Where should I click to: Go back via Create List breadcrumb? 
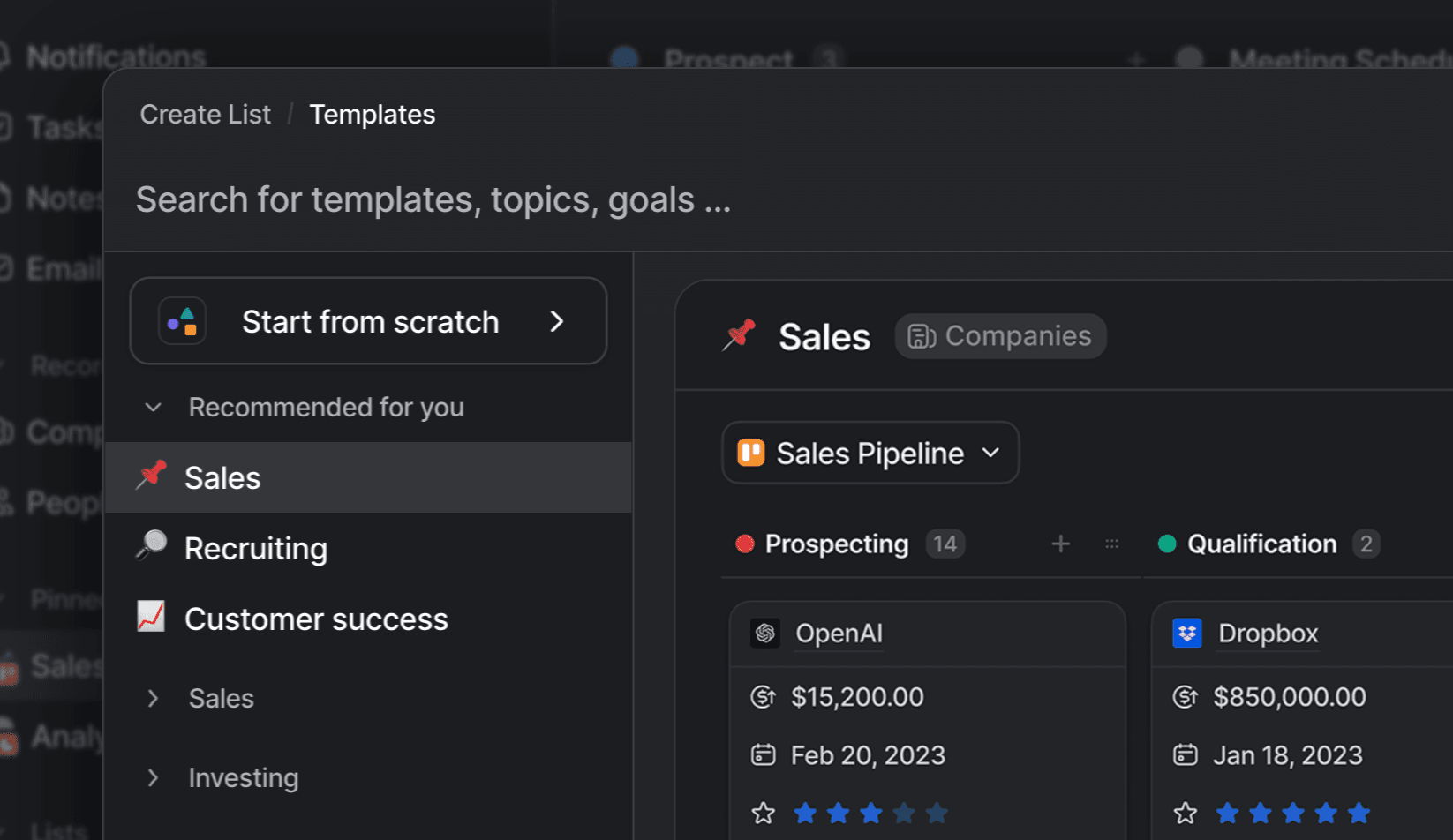pos(205,115)
